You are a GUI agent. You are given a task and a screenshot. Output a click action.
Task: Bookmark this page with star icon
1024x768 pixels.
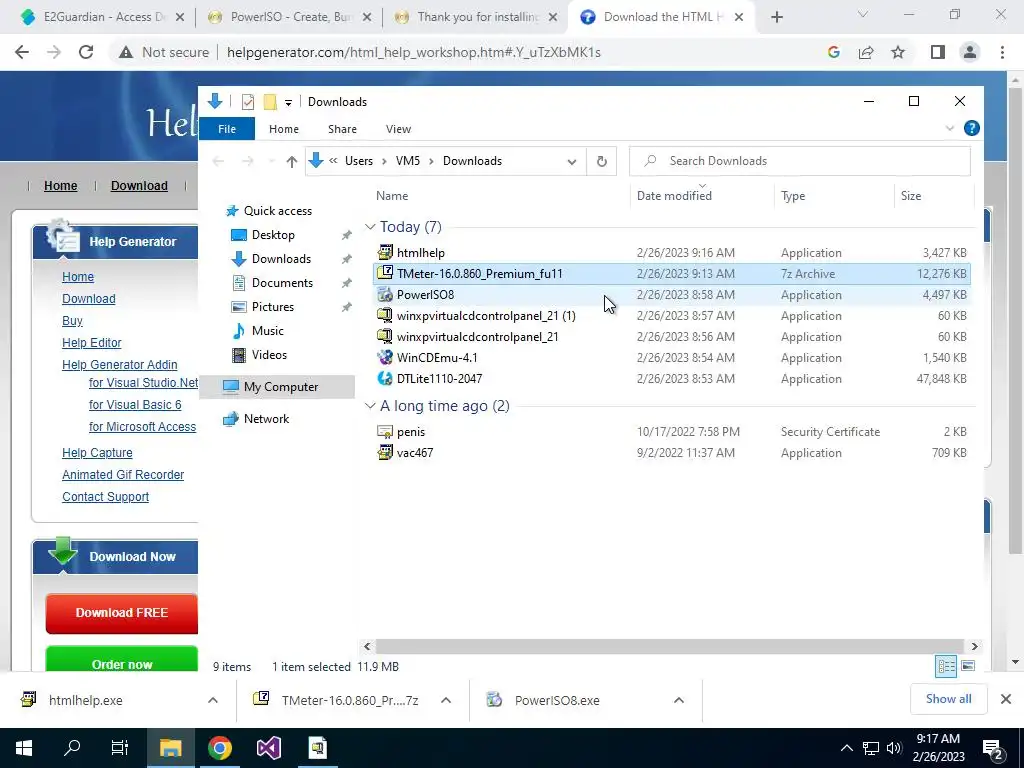(x=898, y=52)
